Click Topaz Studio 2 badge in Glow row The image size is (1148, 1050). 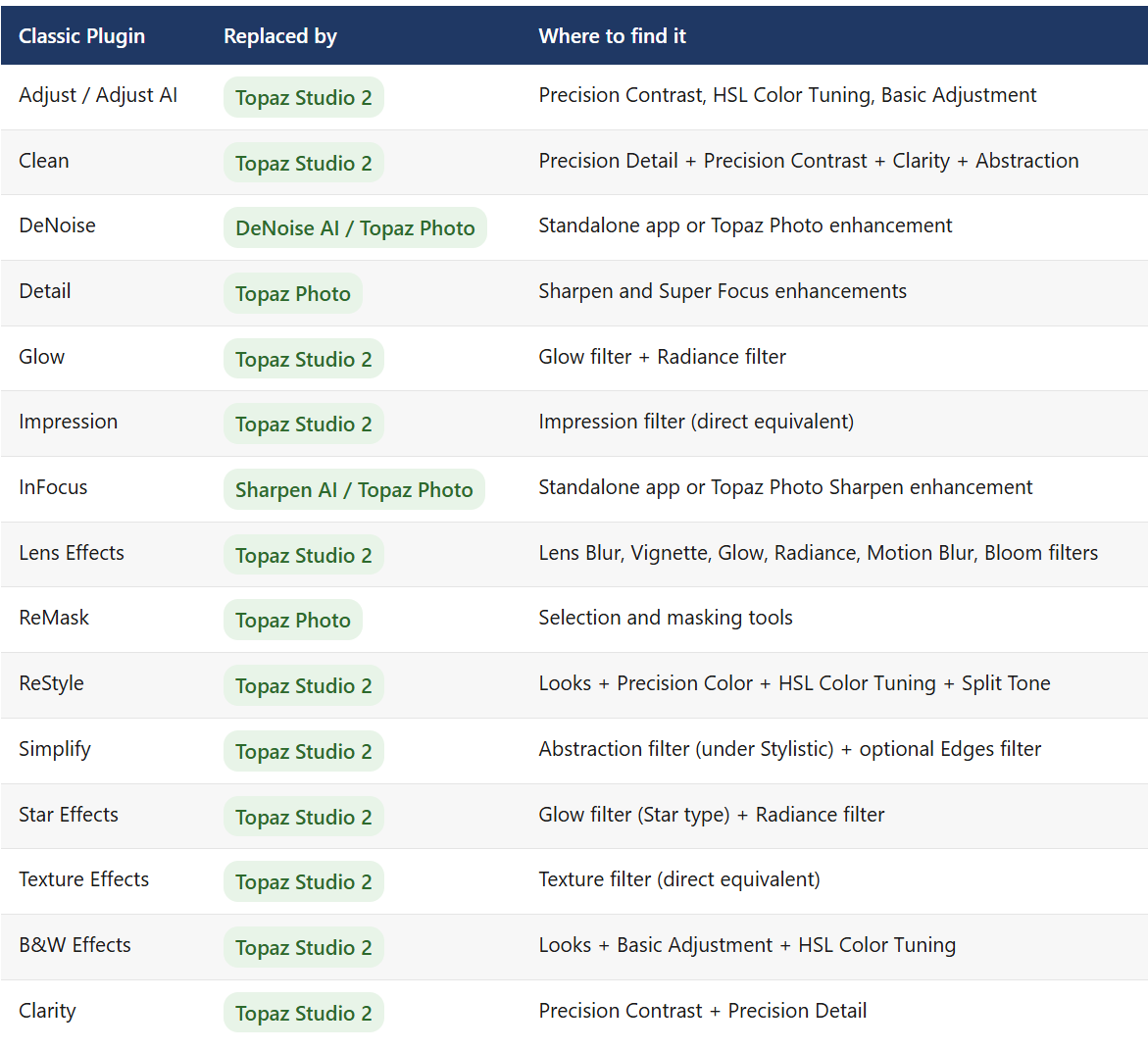point(303,359)
